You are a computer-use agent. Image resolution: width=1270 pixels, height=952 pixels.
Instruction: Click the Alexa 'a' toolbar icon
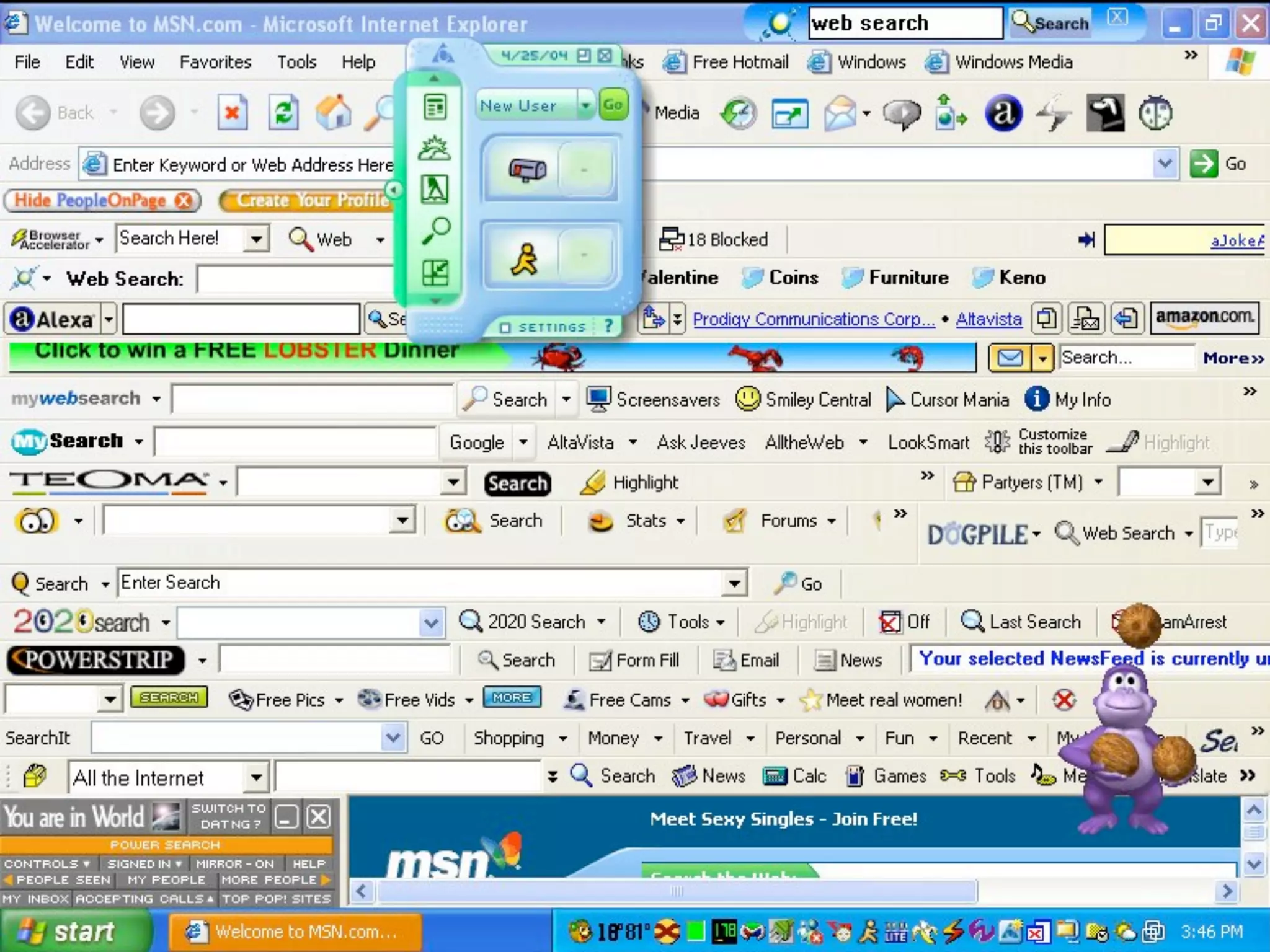pos(1003,113)
